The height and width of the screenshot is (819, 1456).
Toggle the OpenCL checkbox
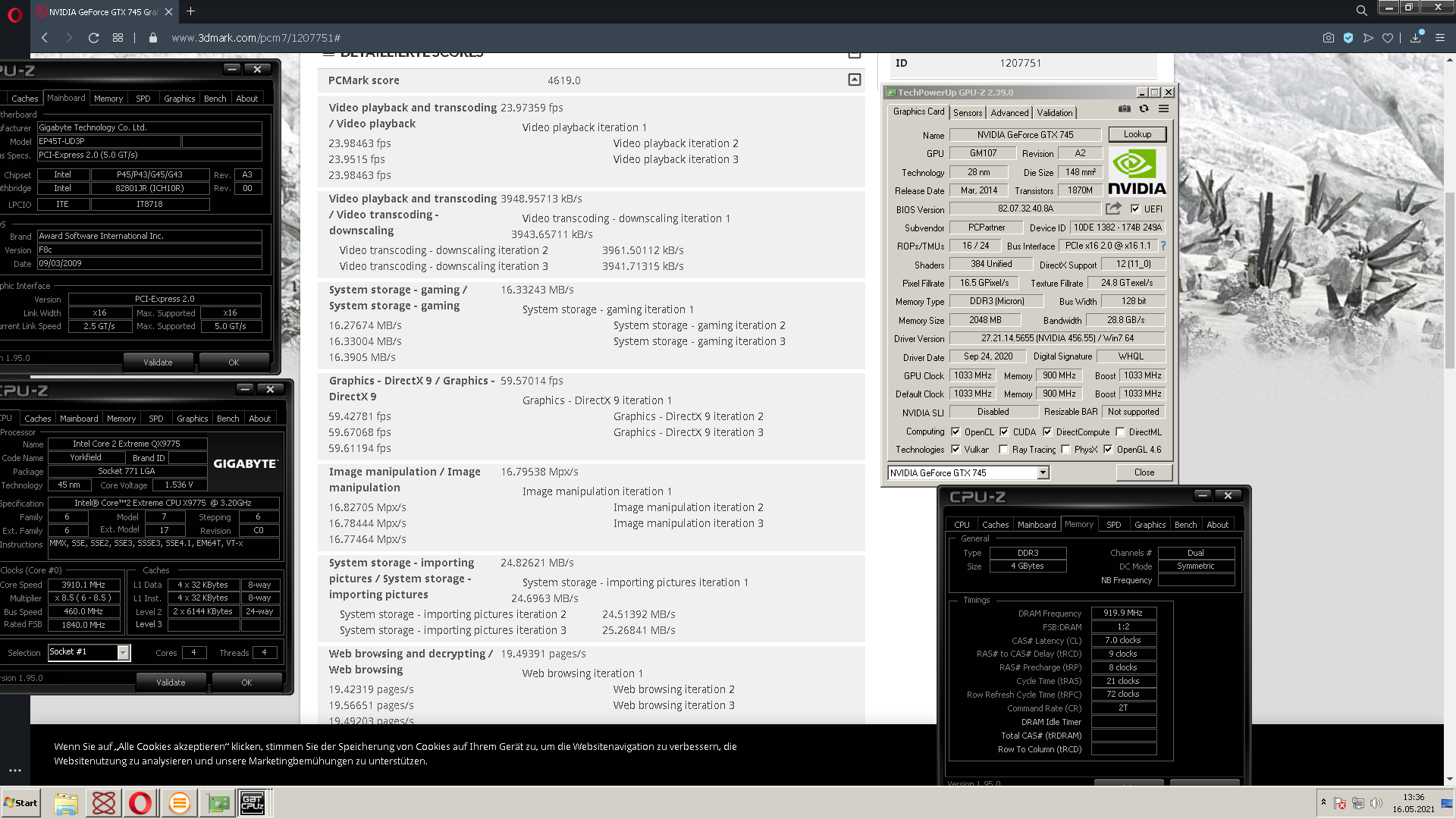(955, 431)
